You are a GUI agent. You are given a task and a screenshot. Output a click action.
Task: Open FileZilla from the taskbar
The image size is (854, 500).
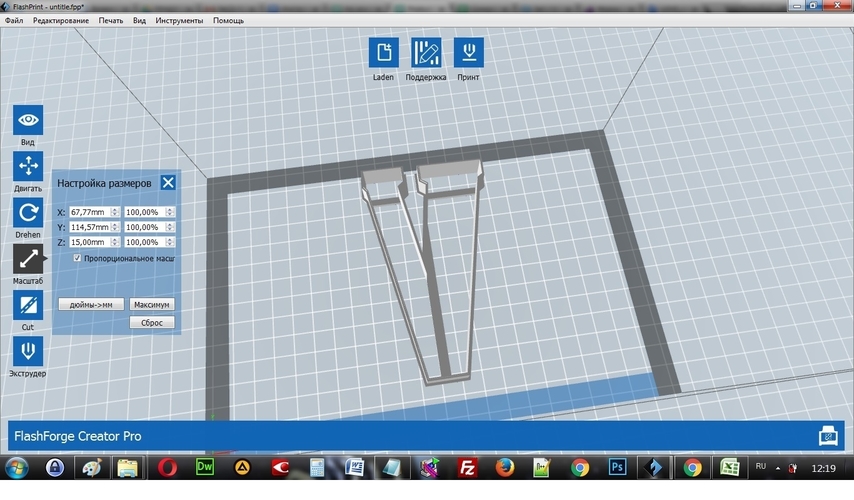point(467,468)
